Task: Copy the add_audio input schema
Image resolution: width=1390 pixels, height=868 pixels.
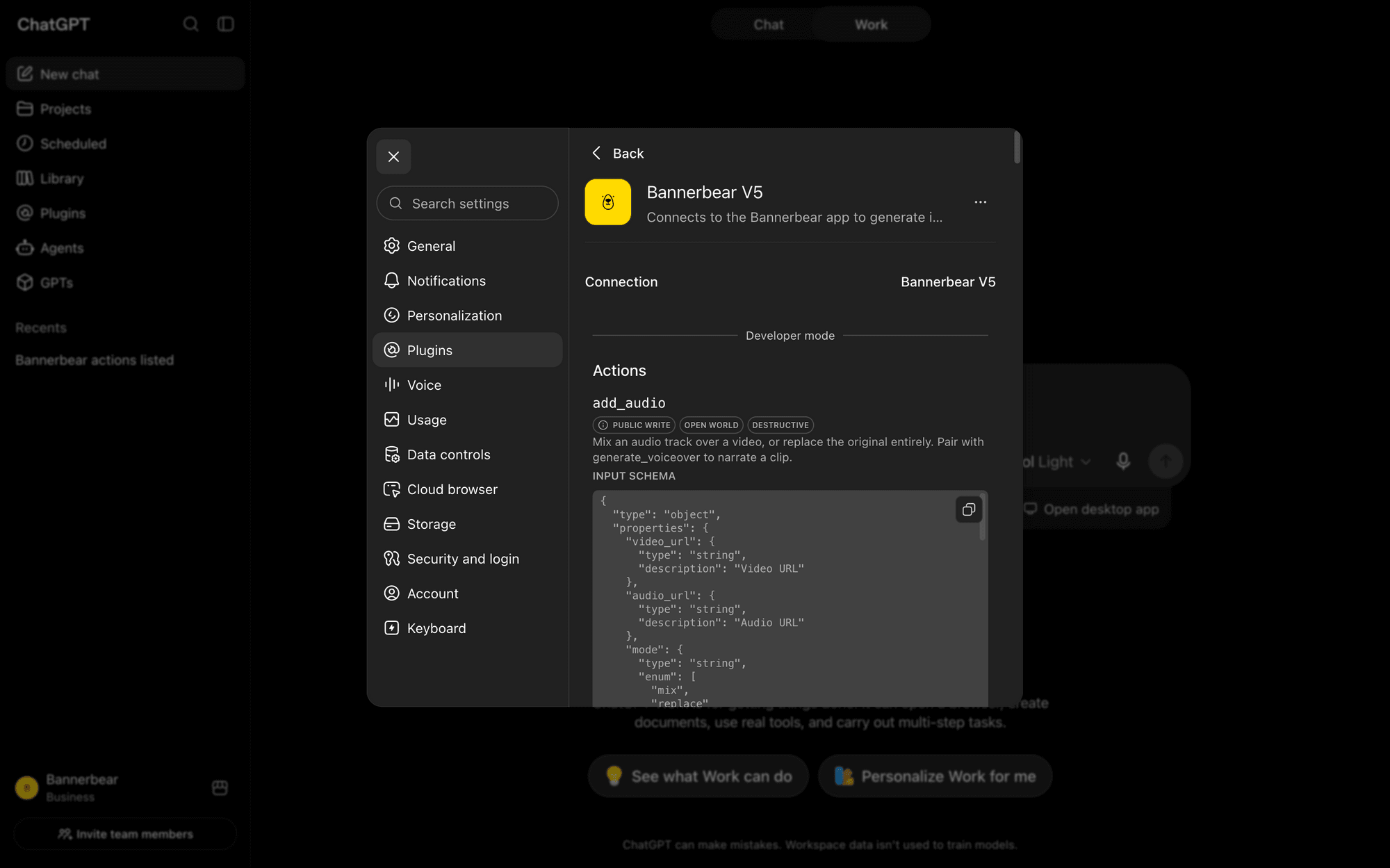Action: (969, 510)
